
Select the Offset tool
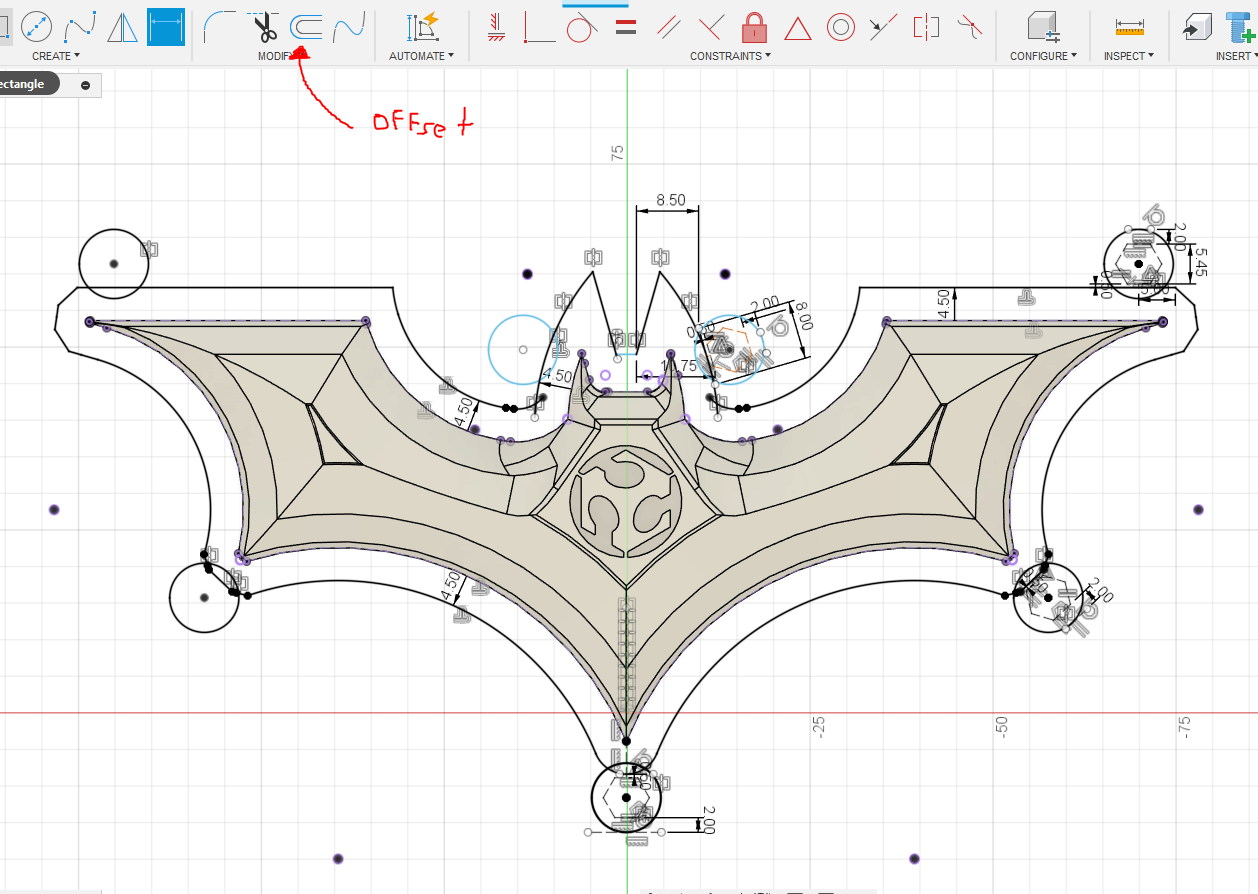[x=306, y=27]
